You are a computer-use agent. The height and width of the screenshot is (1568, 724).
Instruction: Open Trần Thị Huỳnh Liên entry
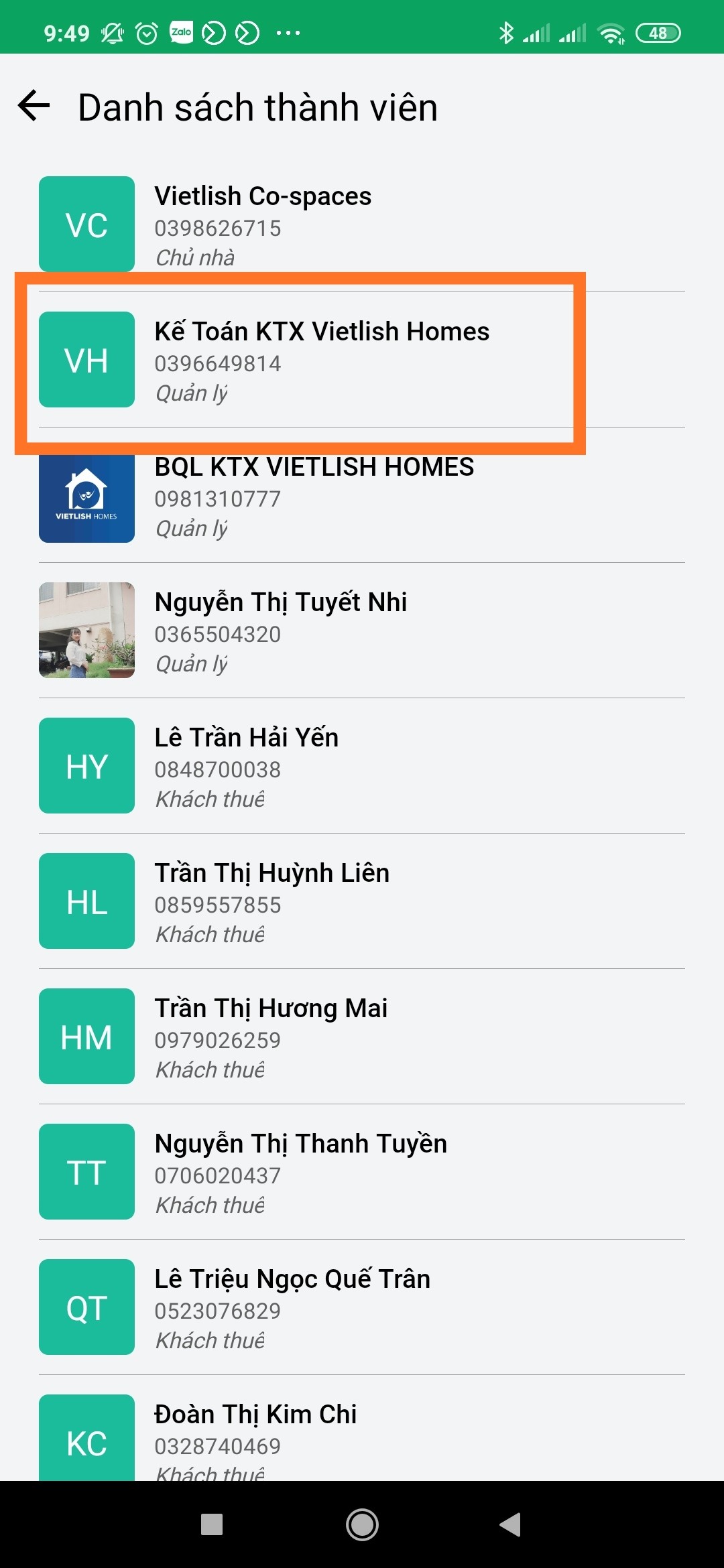362,901
